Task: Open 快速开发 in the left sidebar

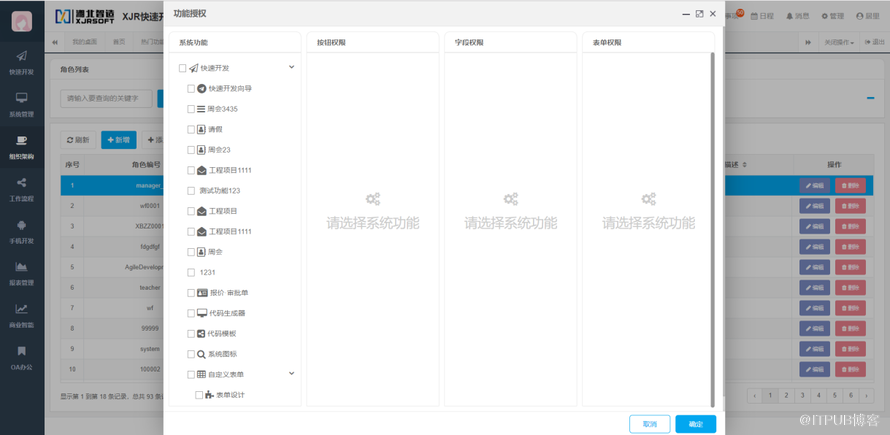Action: click(21, 61)
